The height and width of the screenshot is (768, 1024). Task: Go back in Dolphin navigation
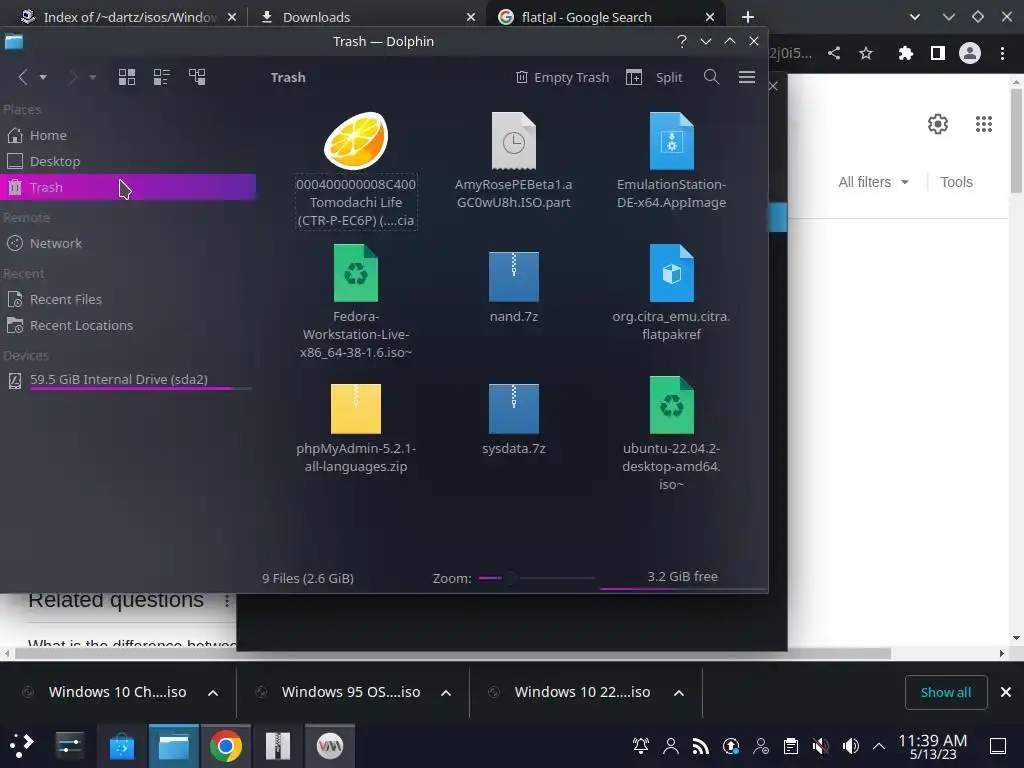click(x=23, y=77)
